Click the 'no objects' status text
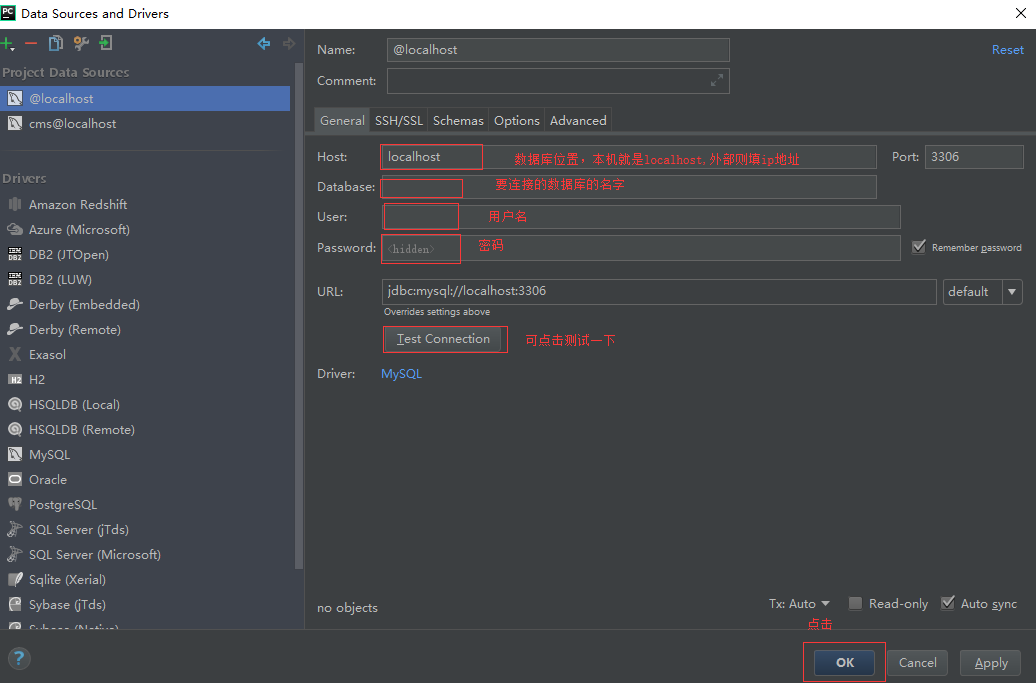 348,608
